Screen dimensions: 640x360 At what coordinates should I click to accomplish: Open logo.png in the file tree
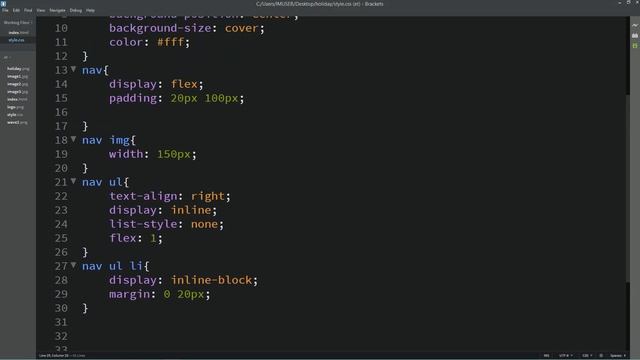click(x=15, y=107)
